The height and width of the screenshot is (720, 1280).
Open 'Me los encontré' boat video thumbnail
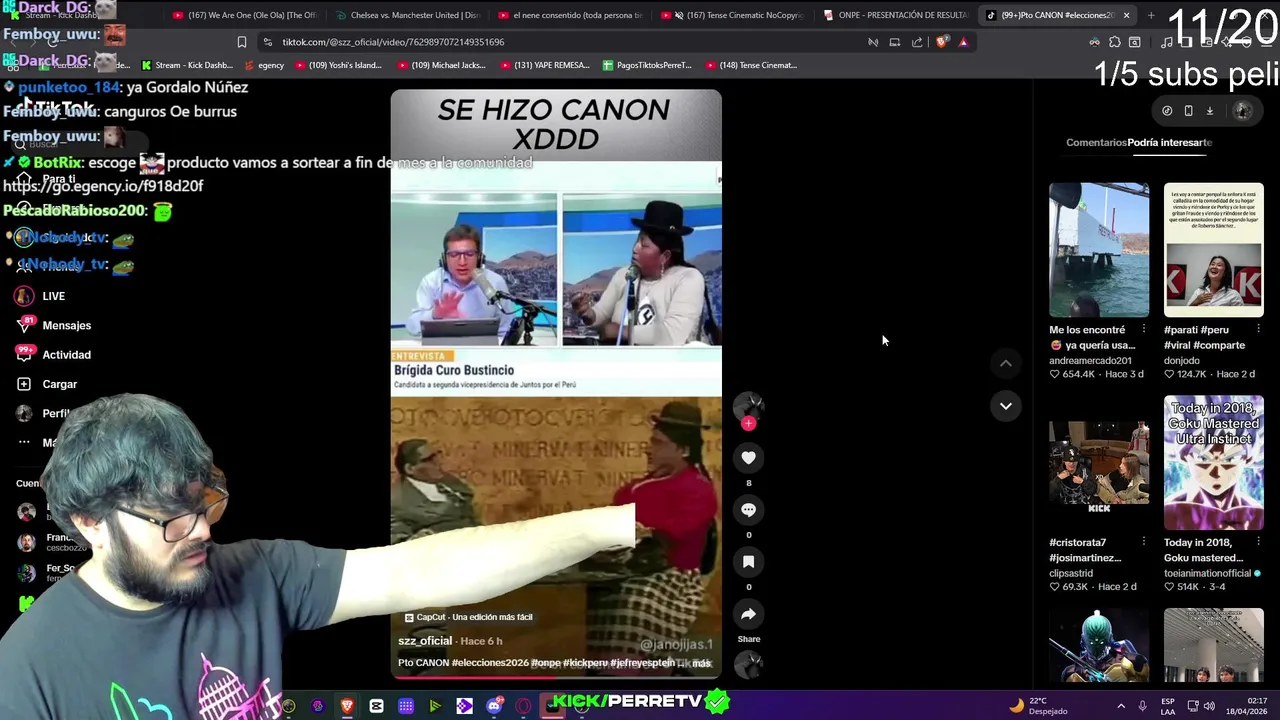(1099, 249)
